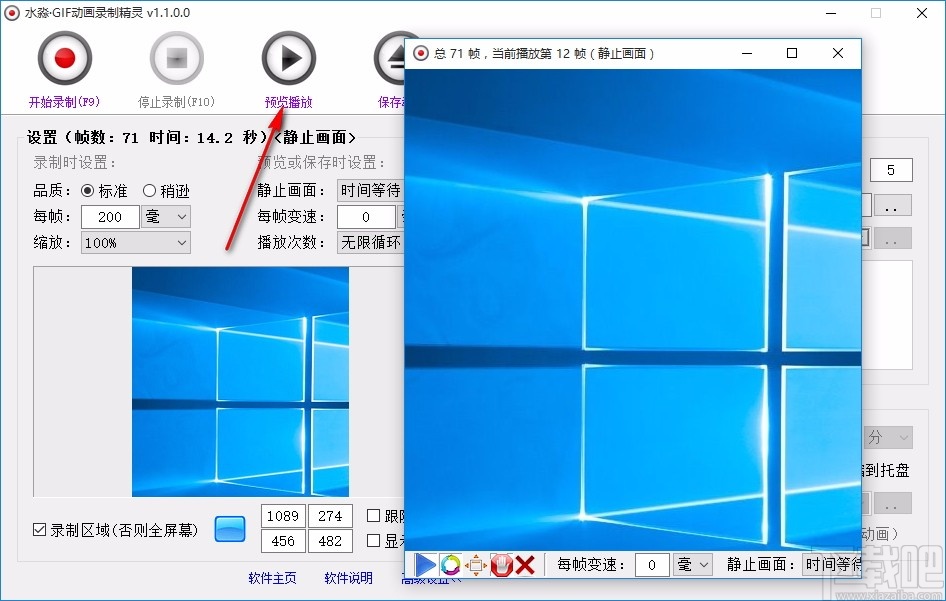Click the red X delete icon in preview toolbar
This screenshot has height=601, width=946.
pyautogui.click(x=525, y=565)
